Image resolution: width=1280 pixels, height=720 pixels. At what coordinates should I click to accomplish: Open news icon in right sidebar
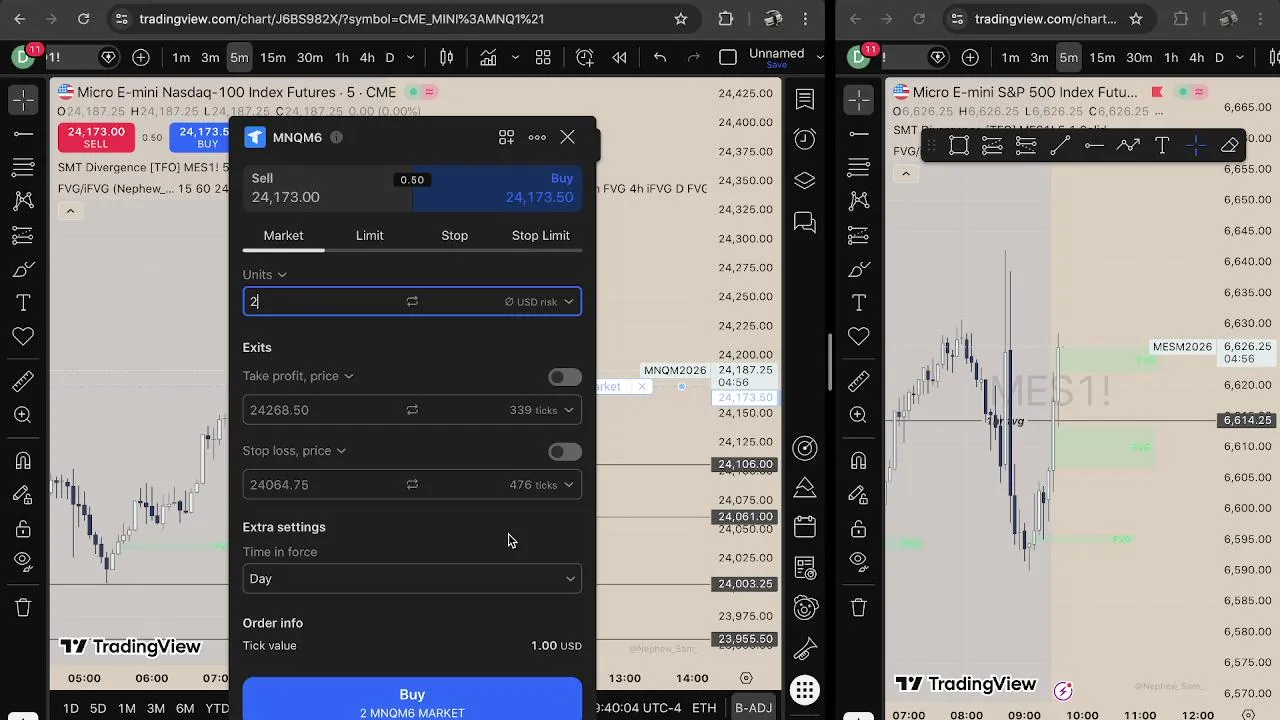click(x=805, y=567)
